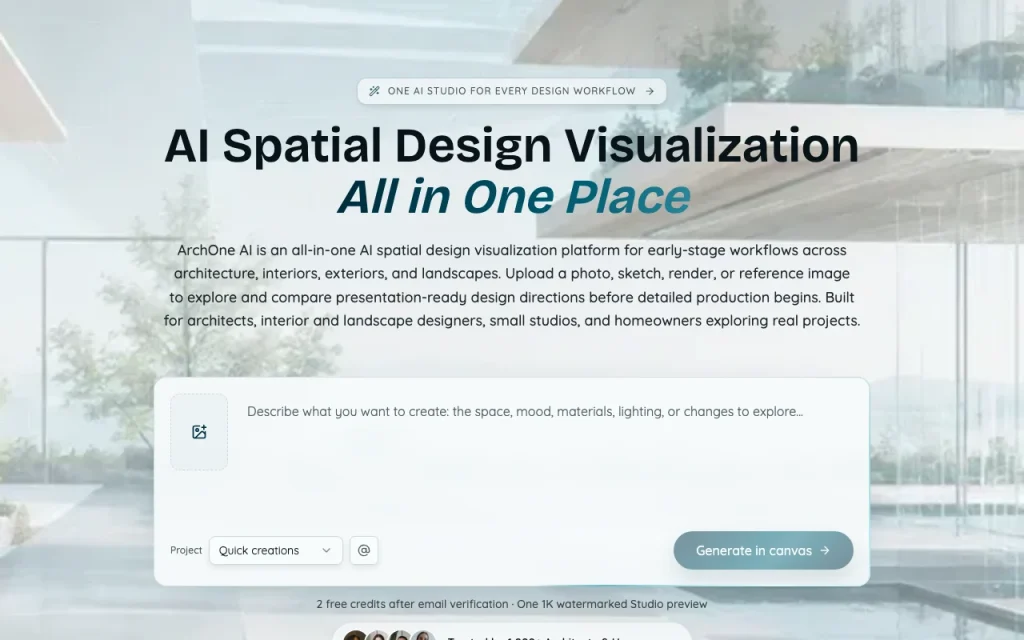Click the upload reference image icon
Image resolution: width=1024 pixels, height=640 pixels.
click(x=199, y=432)
